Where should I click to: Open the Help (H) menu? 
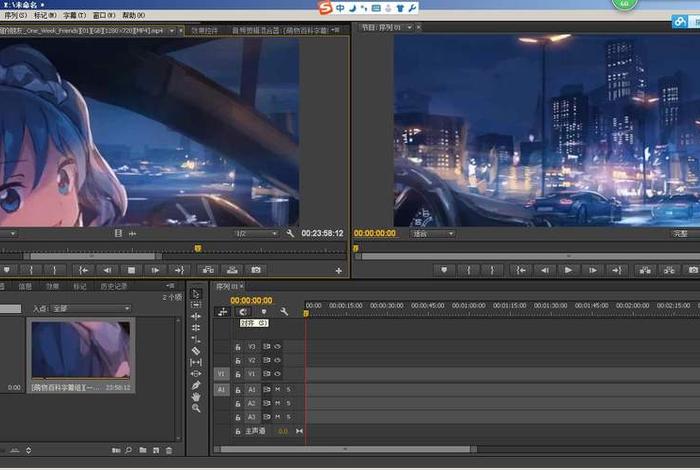133,15
